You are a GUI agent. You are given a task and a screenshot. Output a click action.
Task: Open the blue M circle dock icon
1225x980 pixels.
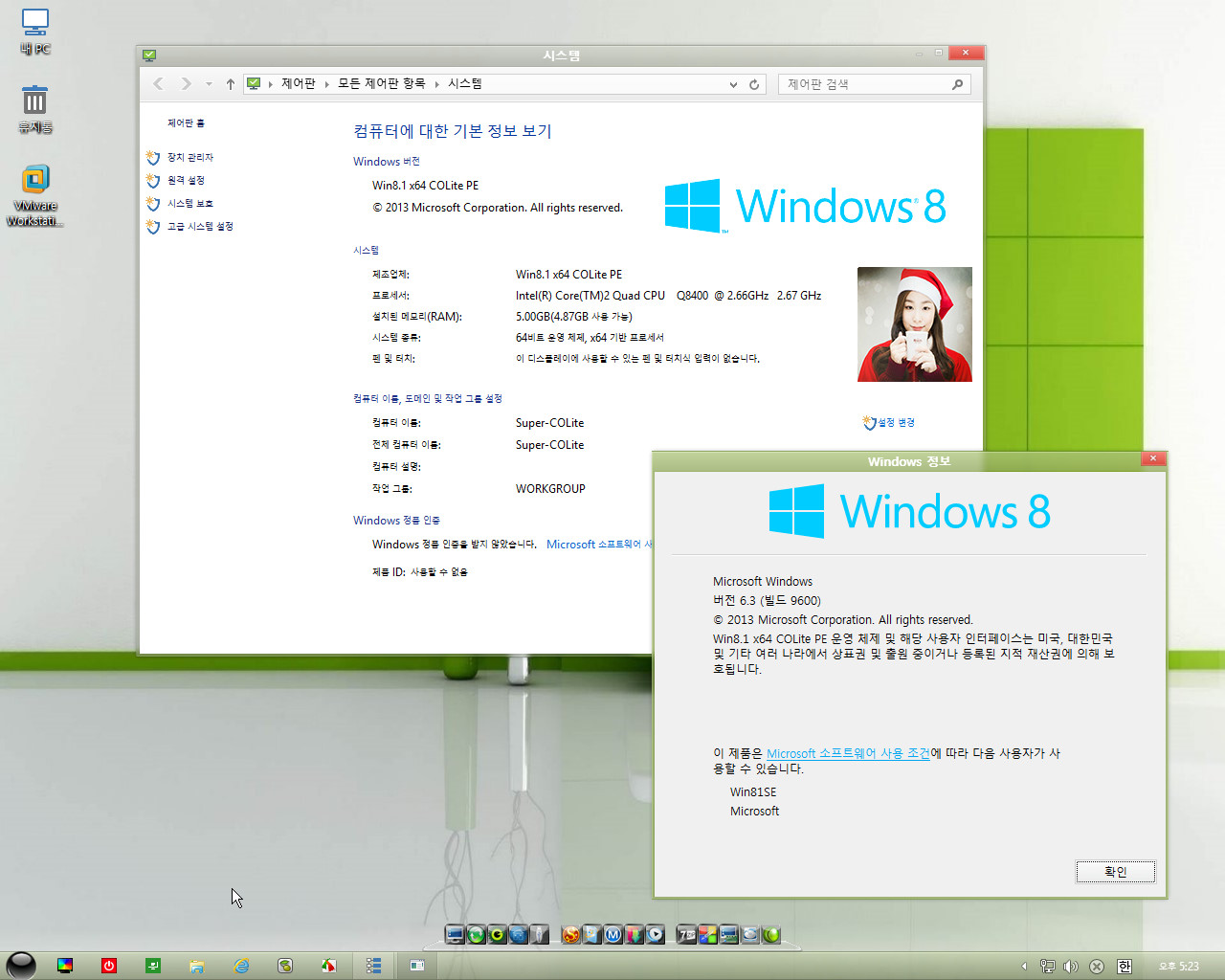pos(613,935)
